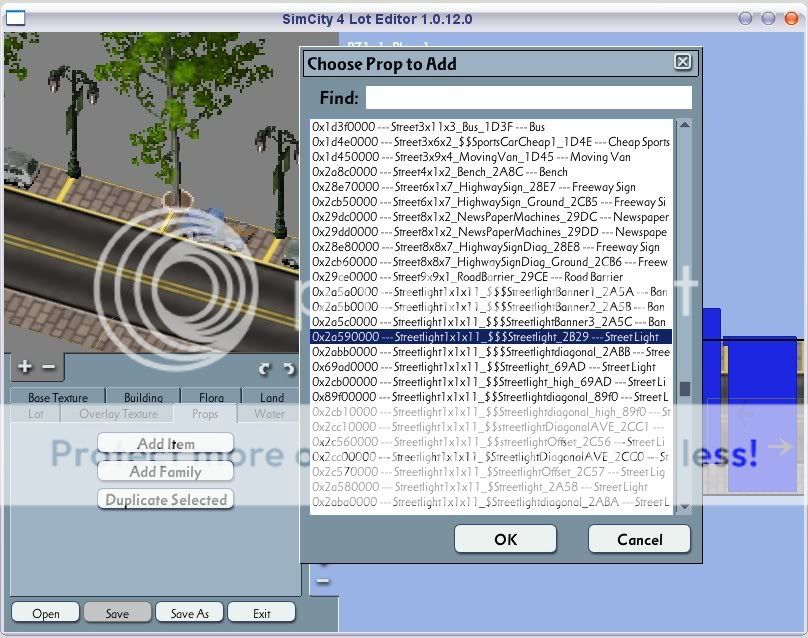Switch to the Base Texture tab

point(57,397)
